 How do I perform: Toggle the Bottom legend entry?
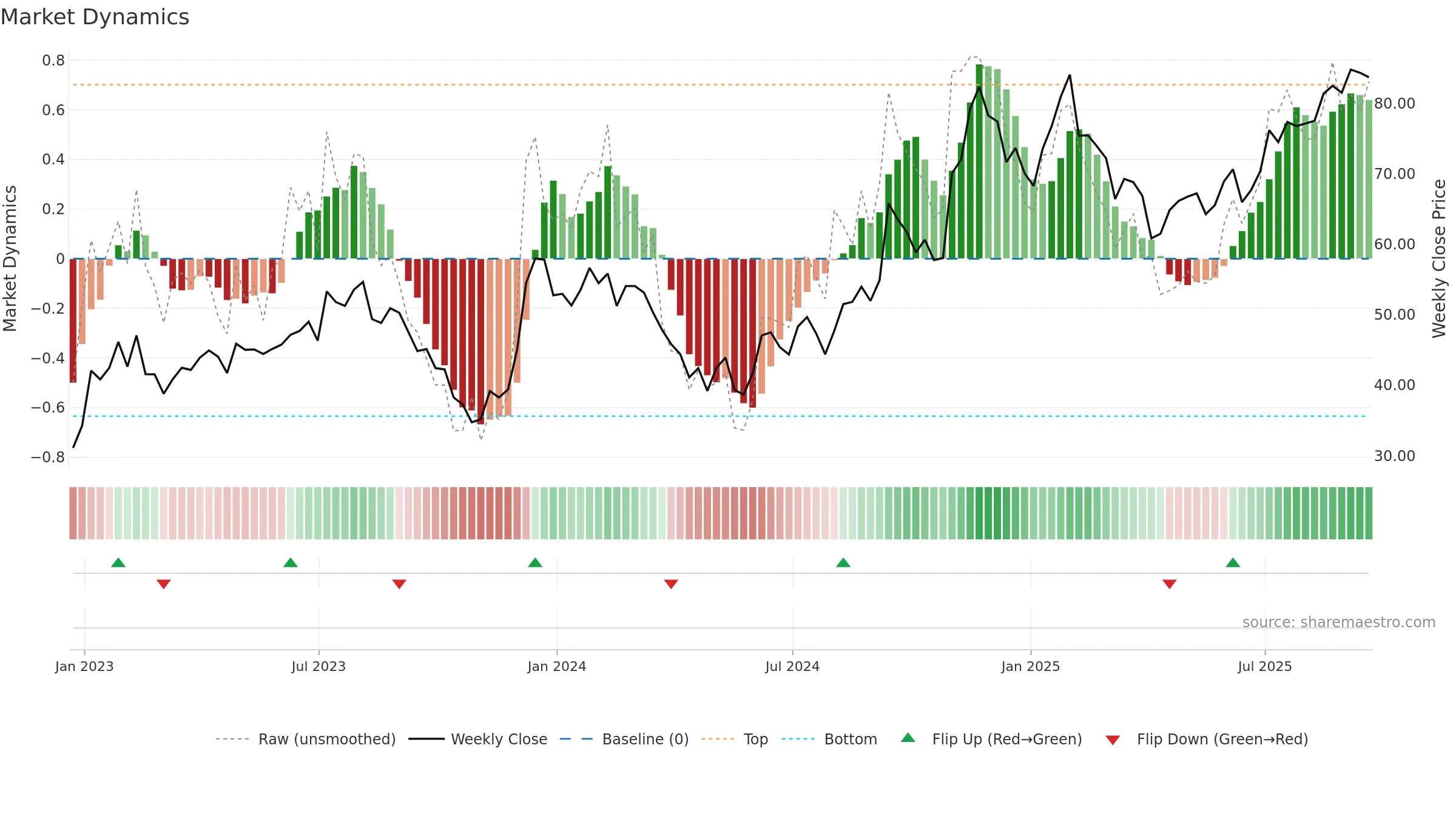point(829,739)
